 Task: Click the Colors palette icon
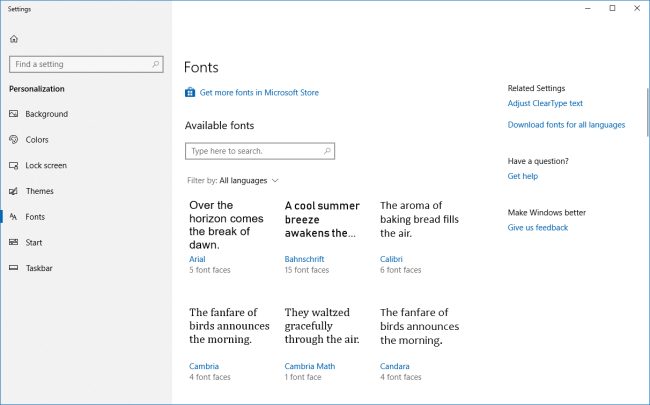coord(14,140)
